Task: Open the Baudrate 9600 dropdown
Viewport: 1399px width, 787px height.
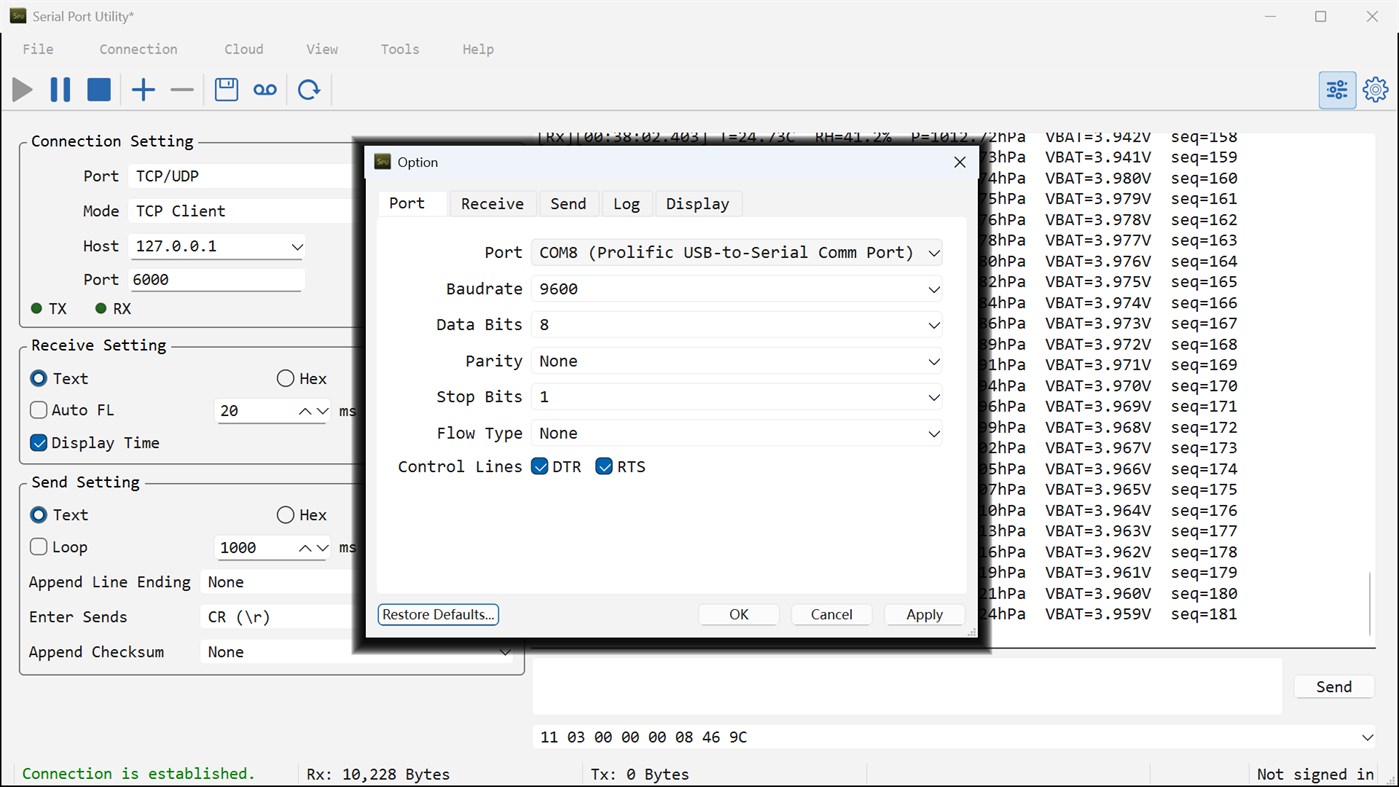Action: coord(737,289)
